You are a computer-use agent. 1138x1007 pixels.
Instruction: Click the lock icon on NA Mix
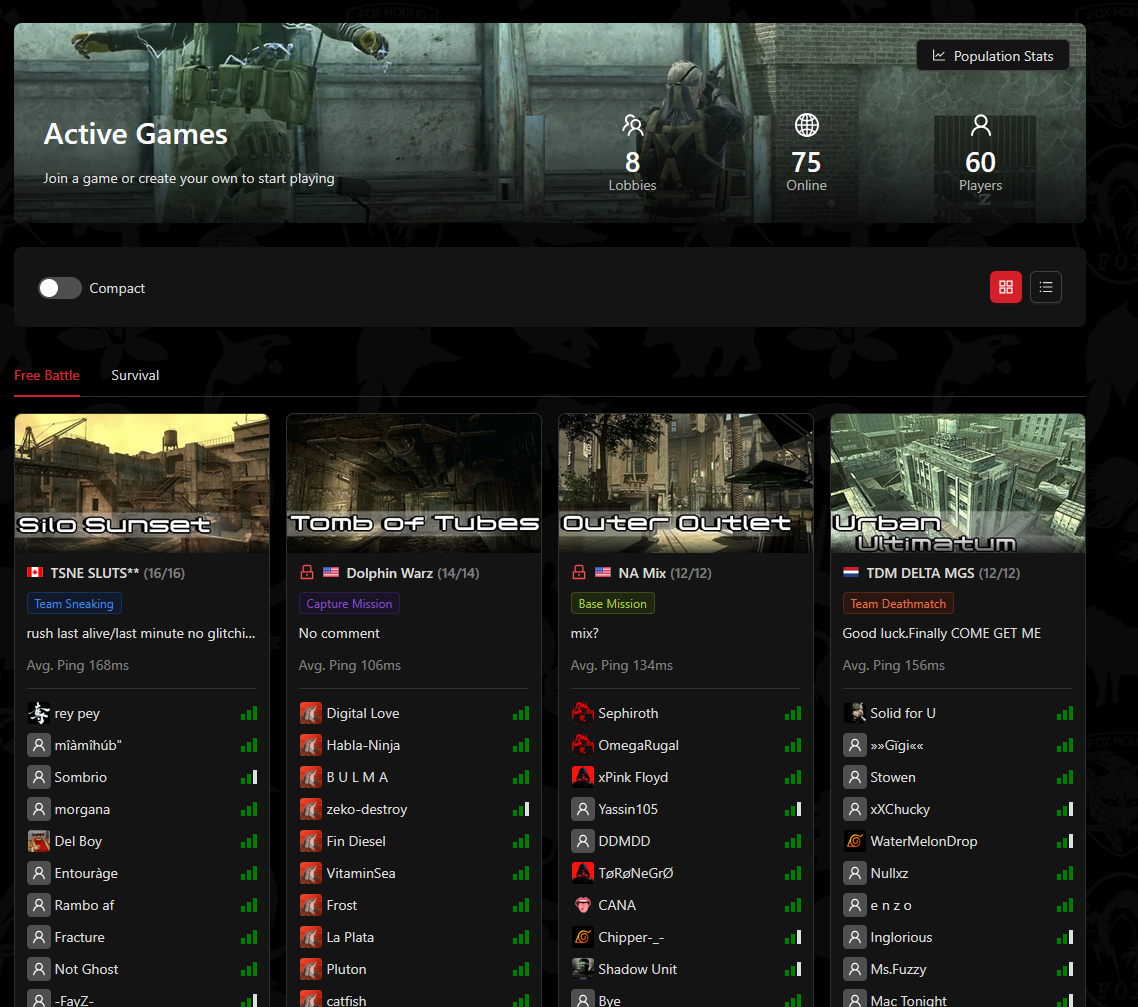click(x=578, y=572)
